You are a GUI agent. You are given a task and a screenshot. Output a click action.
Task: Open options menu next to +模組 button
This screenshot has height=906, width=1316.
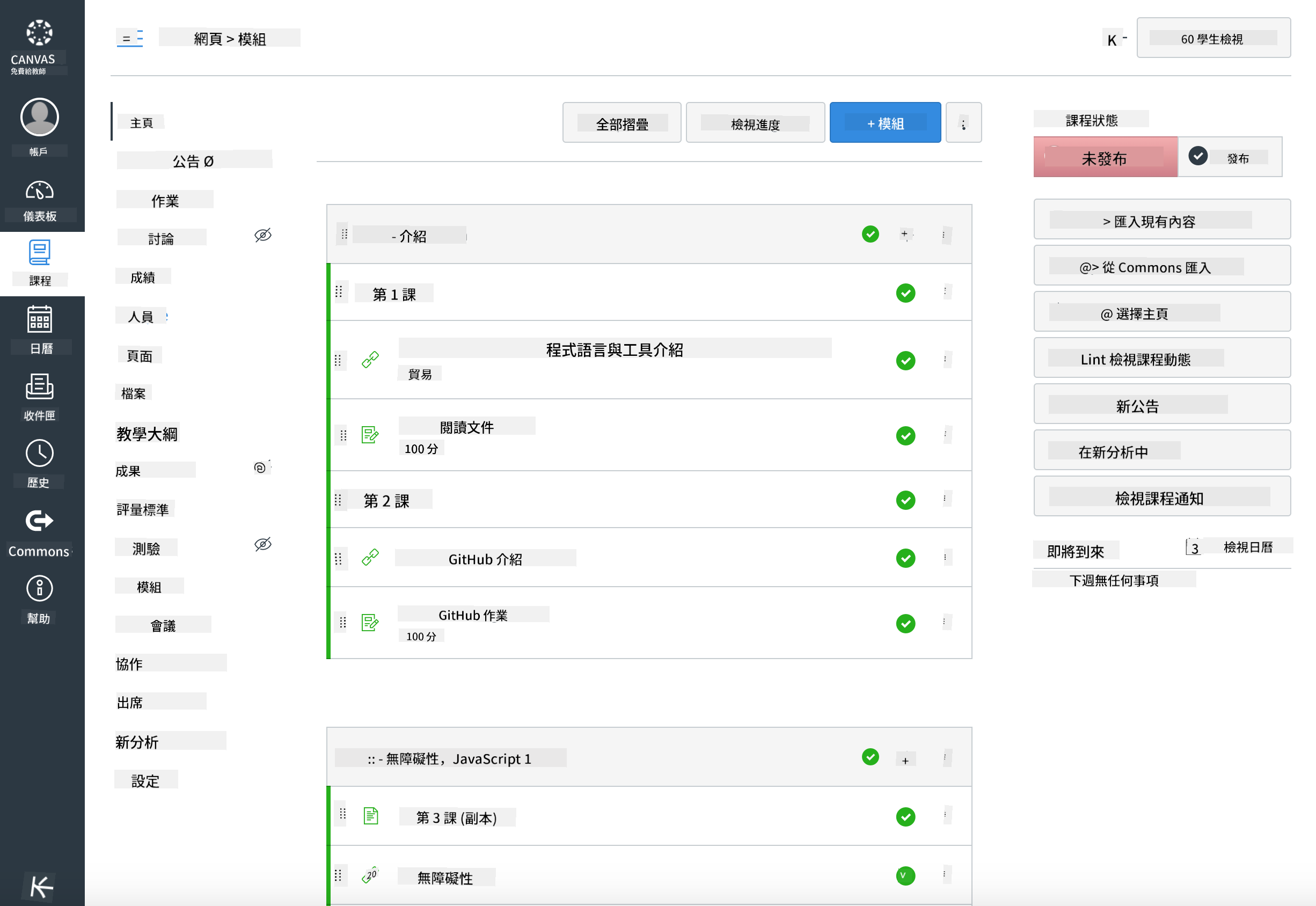[963, 123]
